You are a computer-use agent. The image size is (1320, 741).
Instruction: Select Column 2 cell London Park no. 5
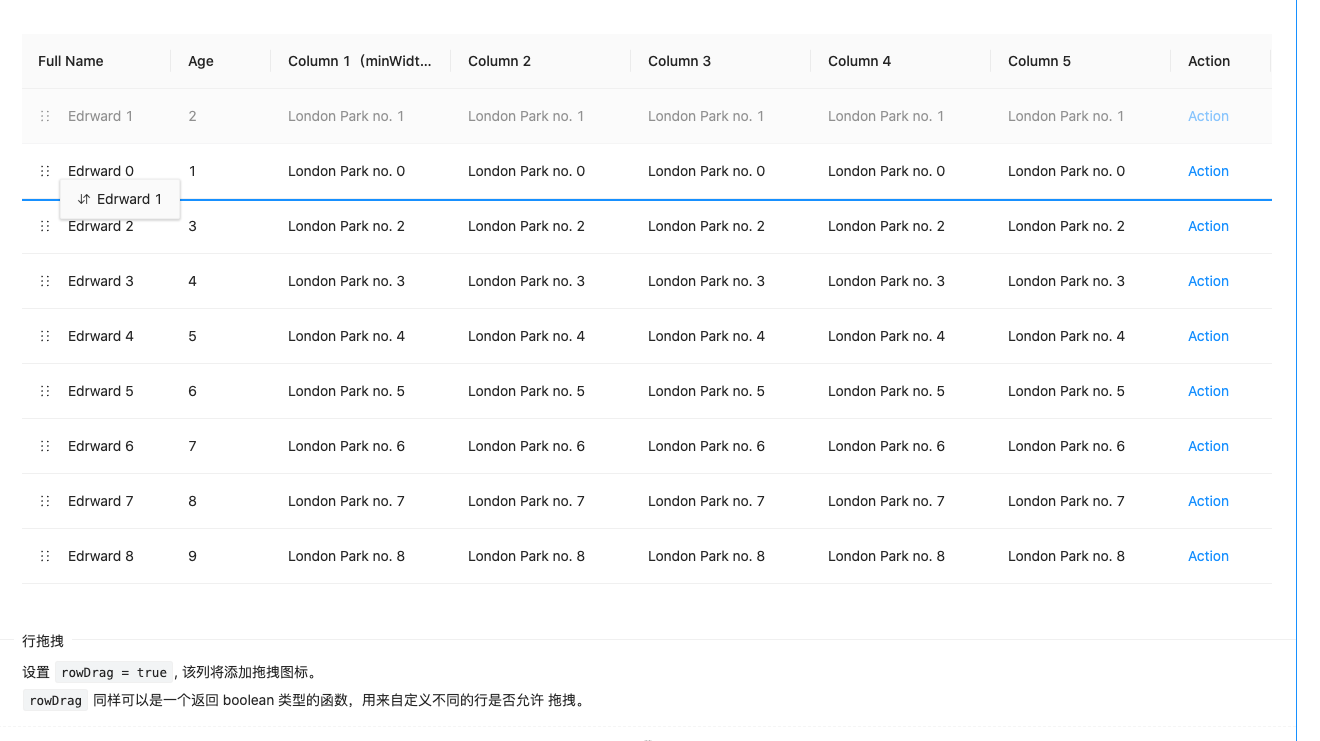click(x=526, y=391)
